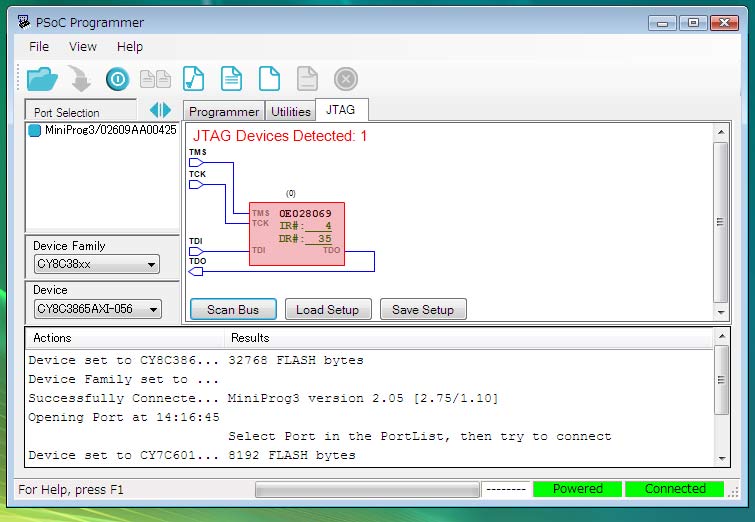Switch to the Programmer tab

click(224, 111)
